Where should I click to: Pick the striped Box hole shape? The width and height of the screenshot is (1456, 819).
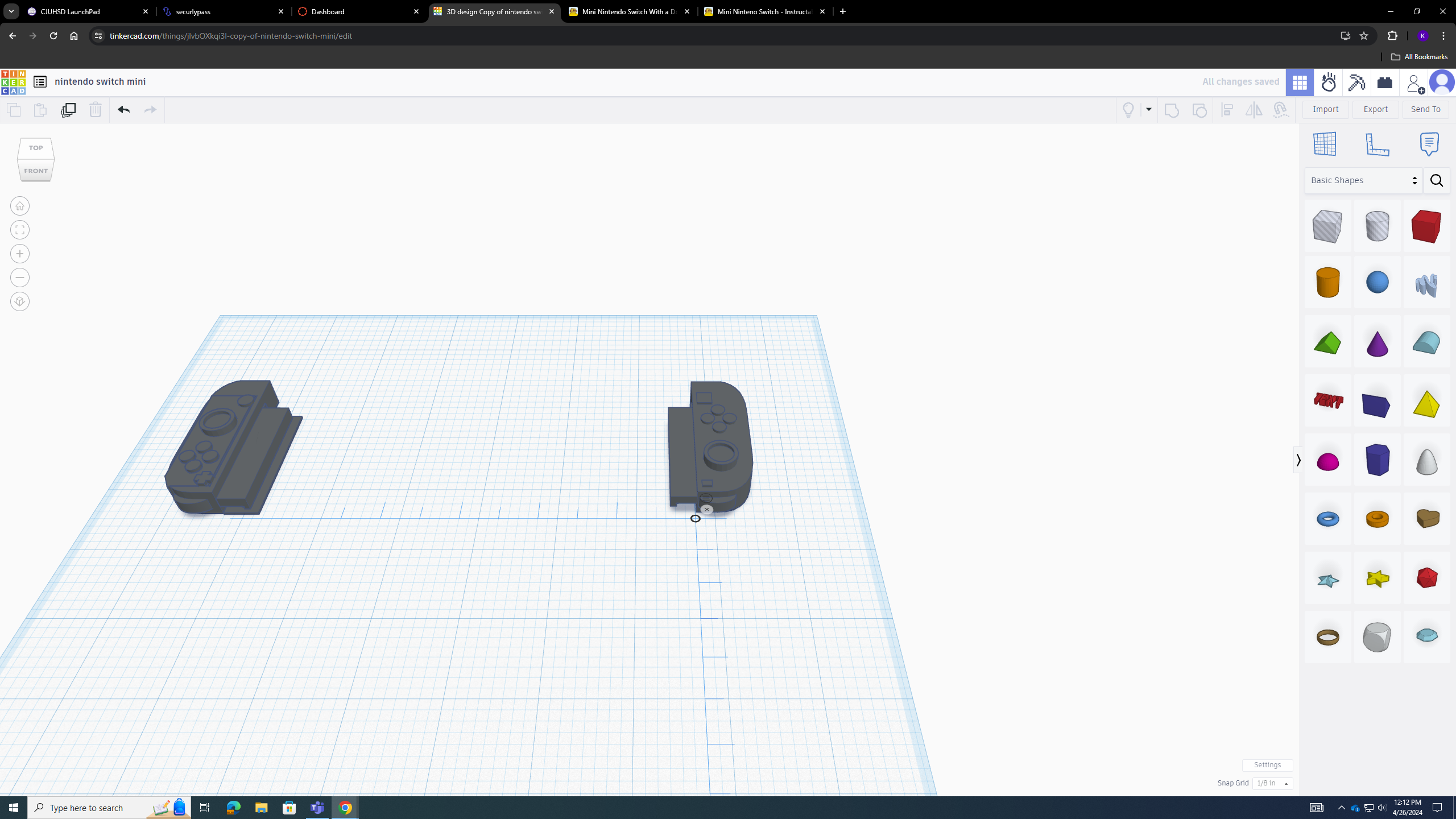pyautogui.click(x=1327, y=226)
